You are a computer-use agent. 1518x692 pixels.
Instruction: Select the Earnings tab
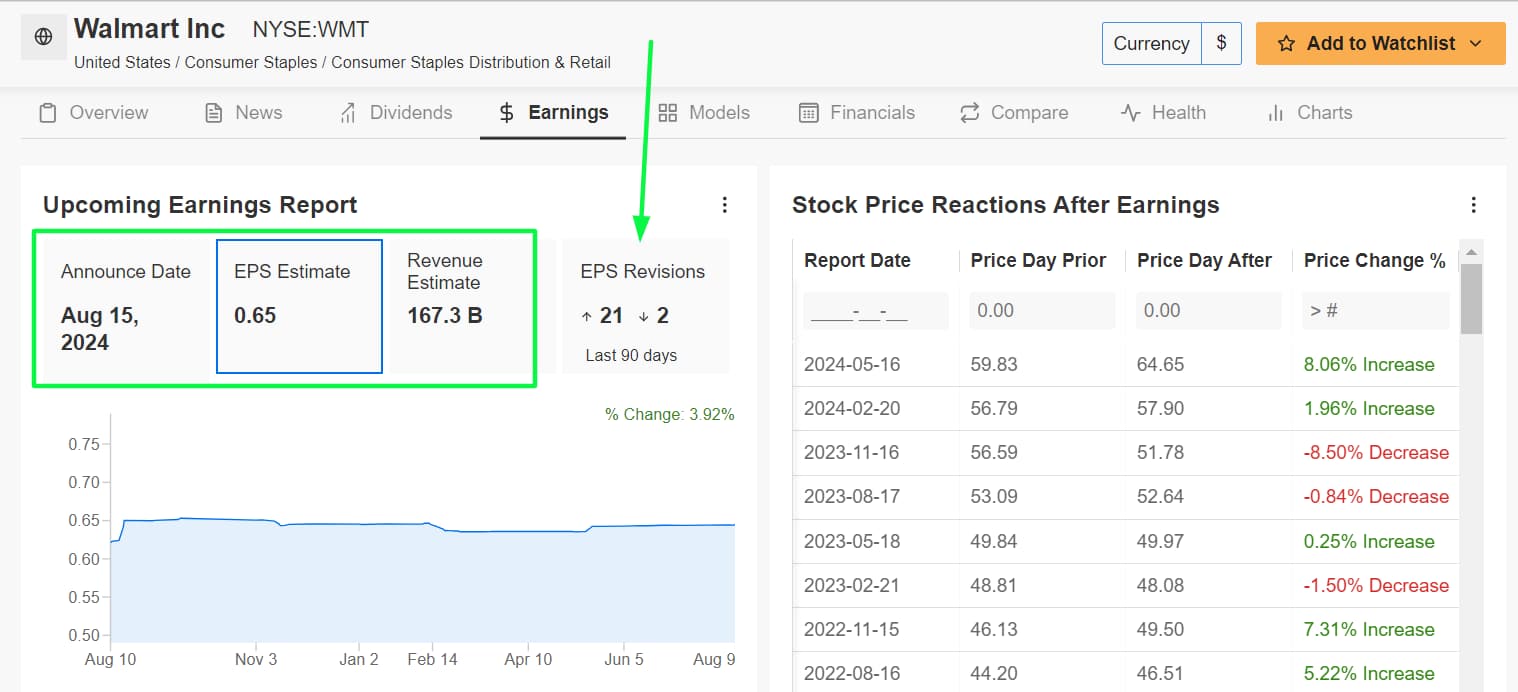[553, 113]
